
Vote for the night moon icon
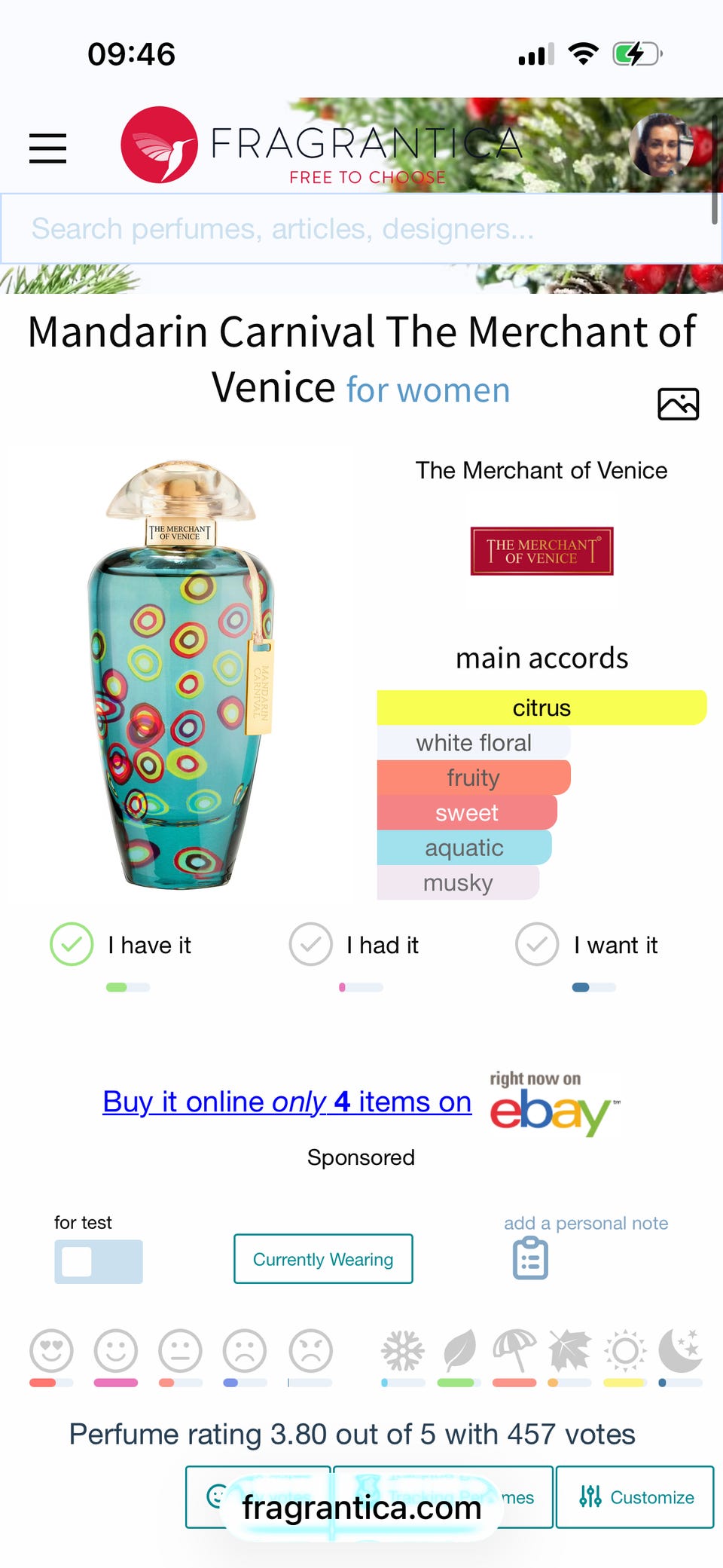pyautogui.click(x=681, y=1350)
